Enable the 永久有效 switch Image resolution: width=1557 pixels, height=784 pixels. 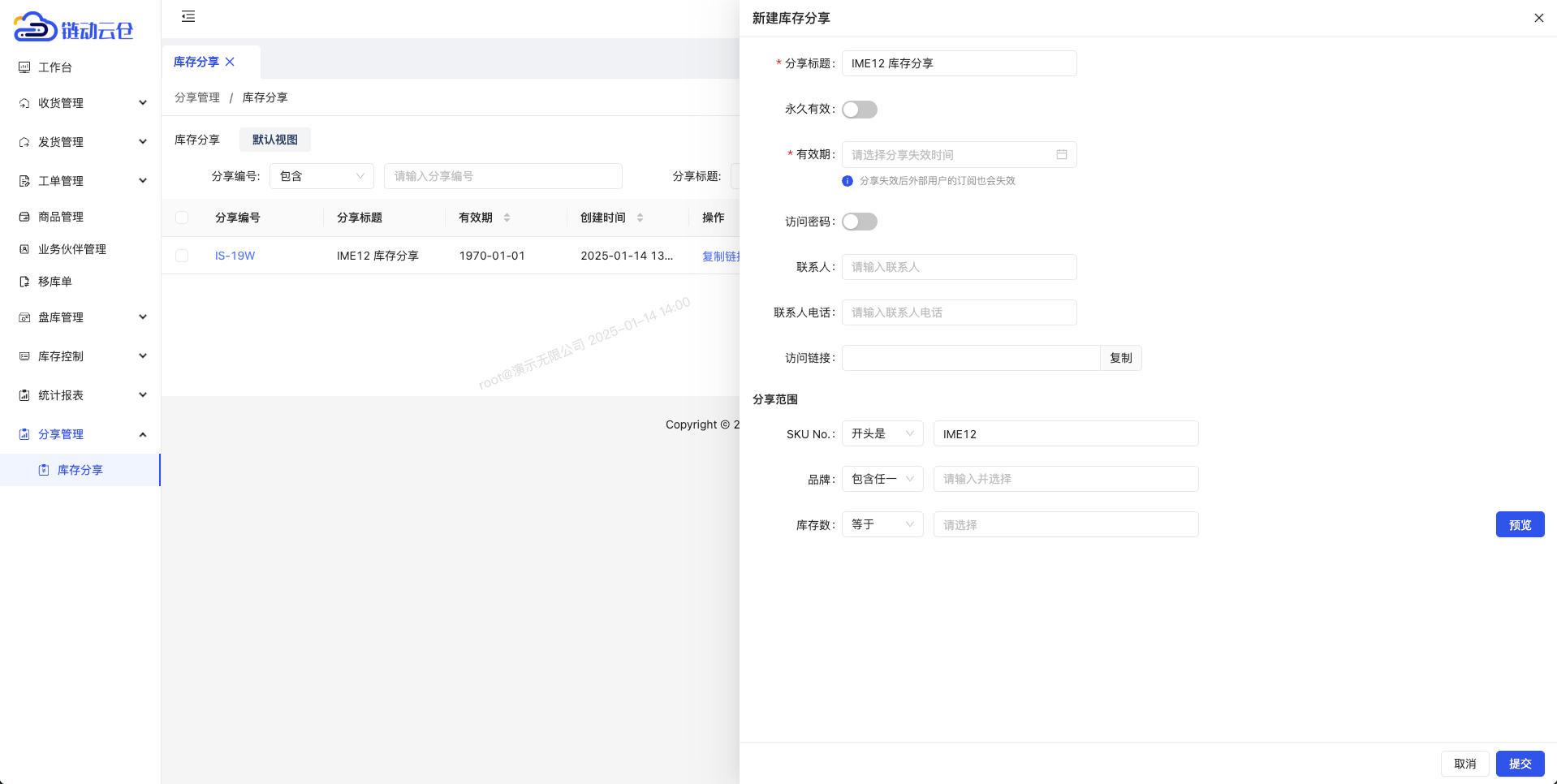point(859,110)
